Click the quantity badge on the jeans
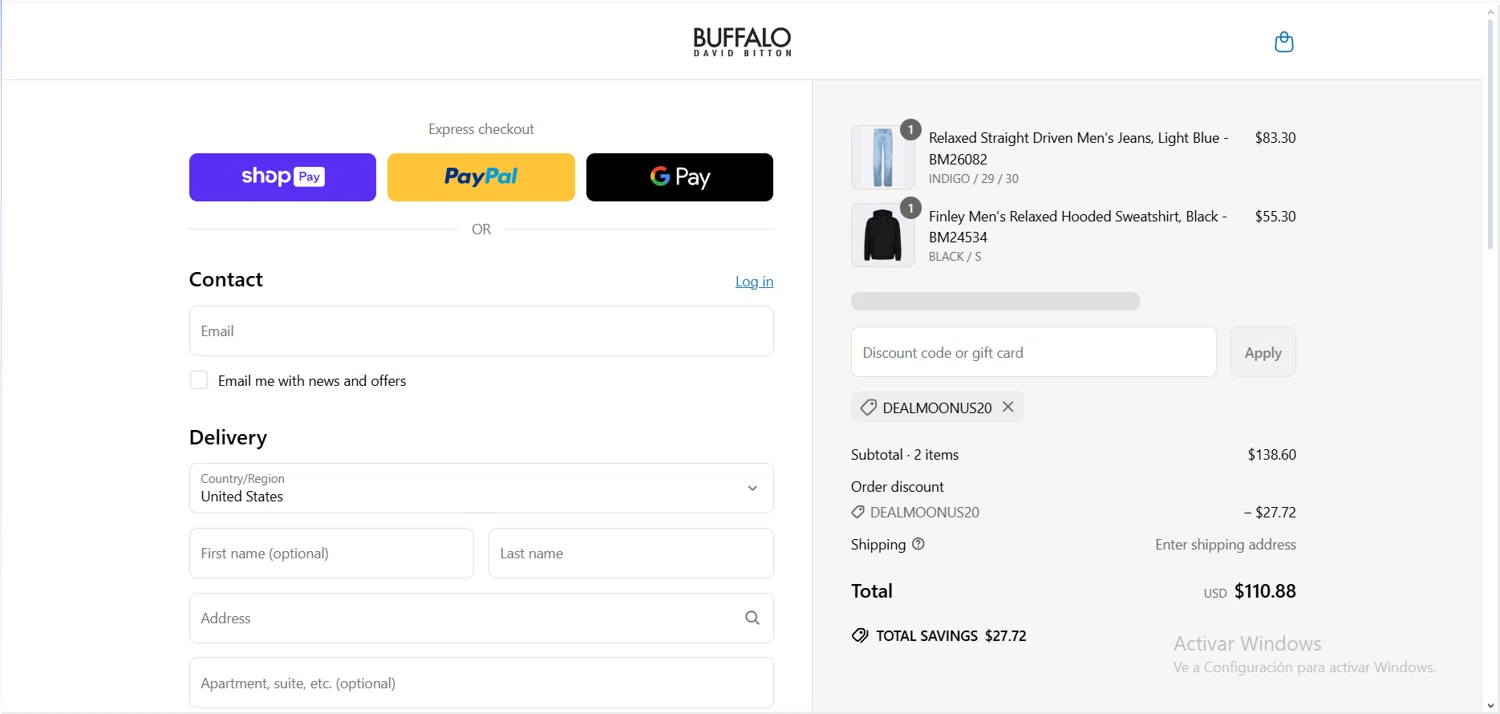This screenshot has height=714, width=1500. (x=910, y=129)
